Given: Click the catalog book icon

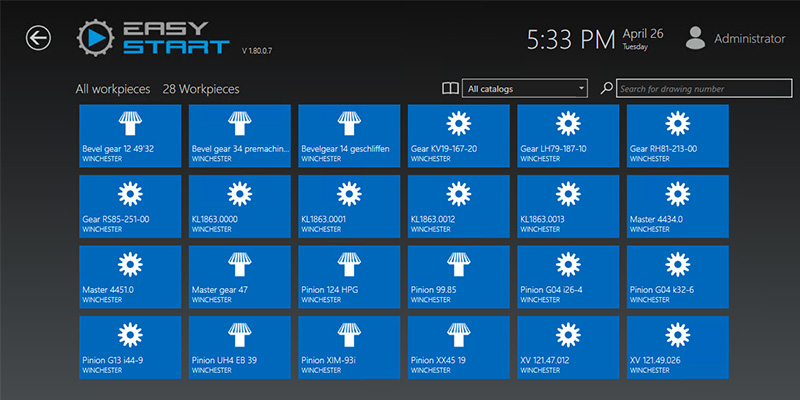Looking at the screenshot, I should [x=450, y=89].
